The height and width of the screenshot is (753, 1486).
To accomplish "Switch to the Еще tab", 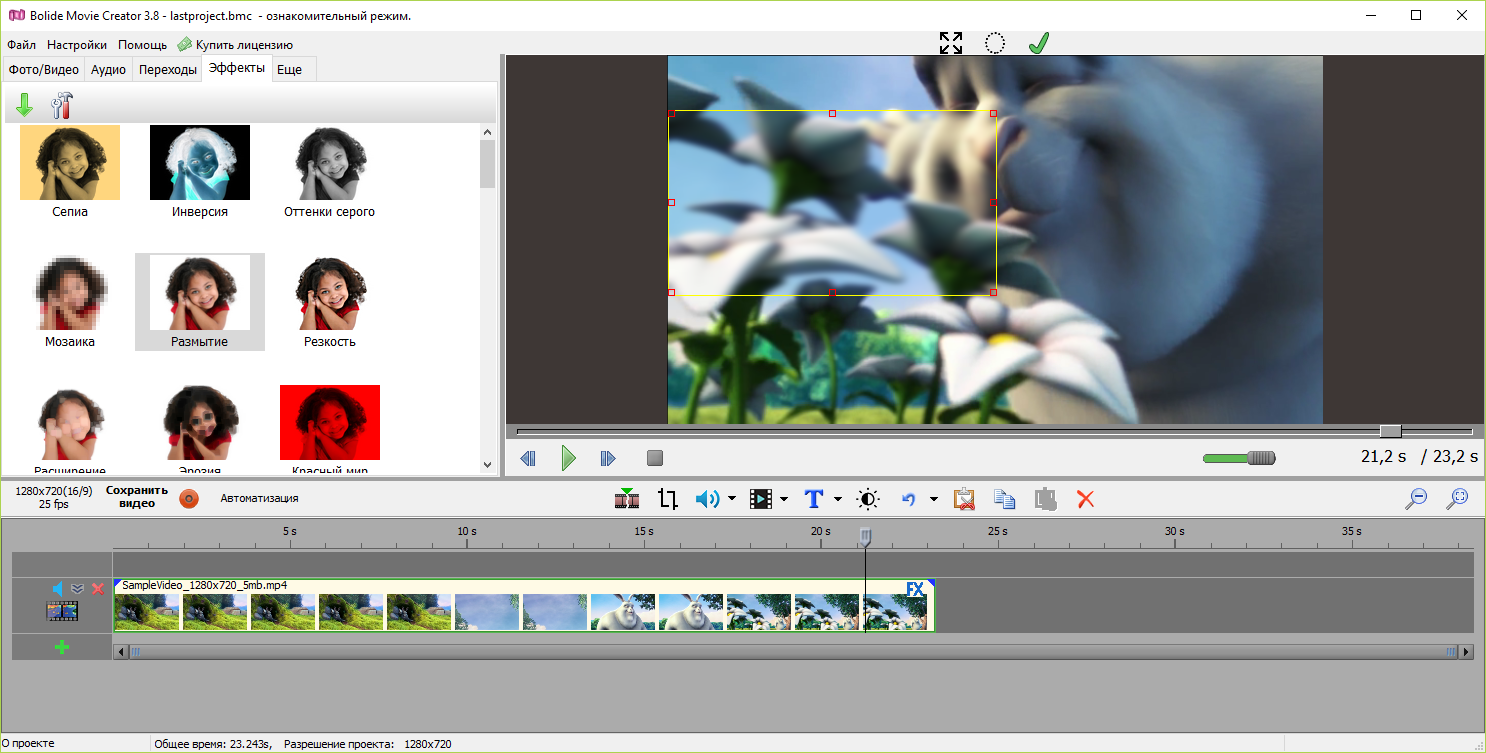I will [x=290, y=69].
